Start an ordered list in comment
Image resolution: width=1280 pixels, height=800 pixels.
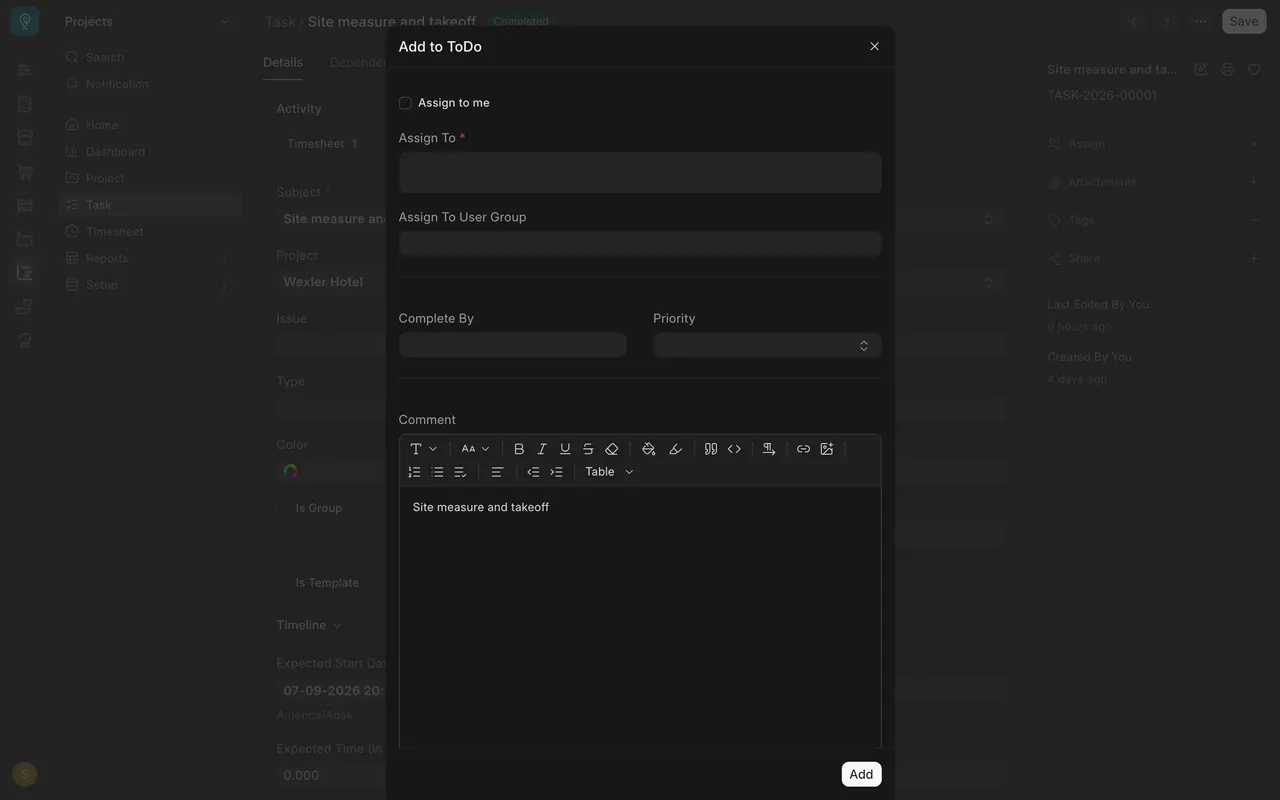click(x=414, y=472)
